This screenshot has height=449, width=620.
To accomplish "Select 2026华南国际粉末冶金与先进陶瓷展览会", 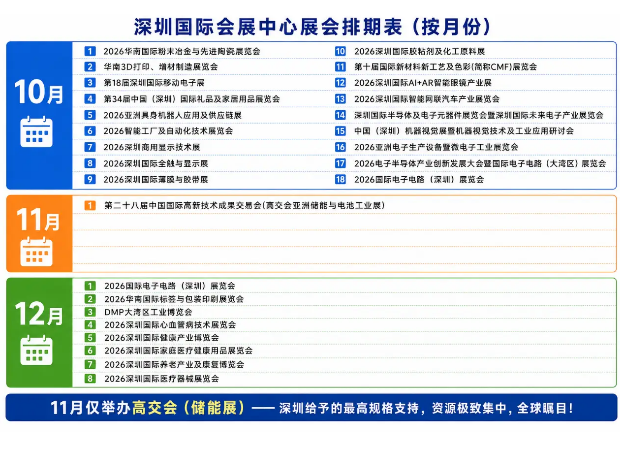I will pyautogui.click(x=182, y=51).
